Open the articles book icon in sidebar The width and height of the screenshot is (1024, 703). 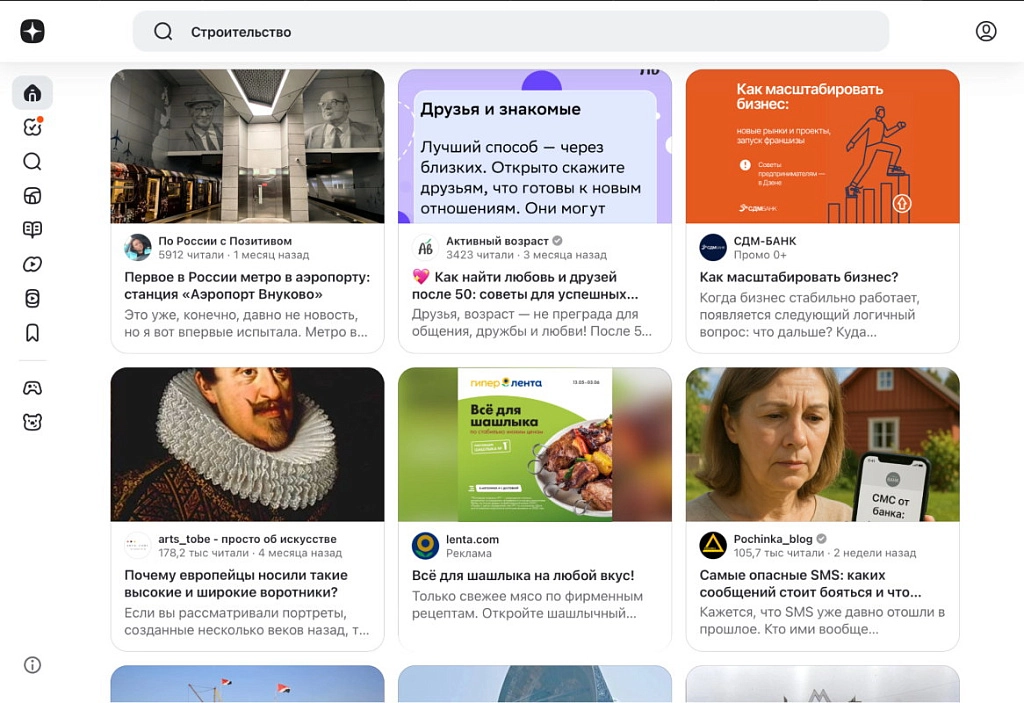(x=32, y=230)
